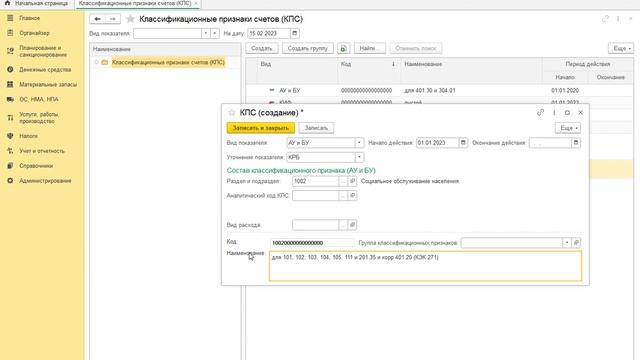Click the Наименование text area
Image resolution: width=640 pixels, height=360 pixels.
425,266
